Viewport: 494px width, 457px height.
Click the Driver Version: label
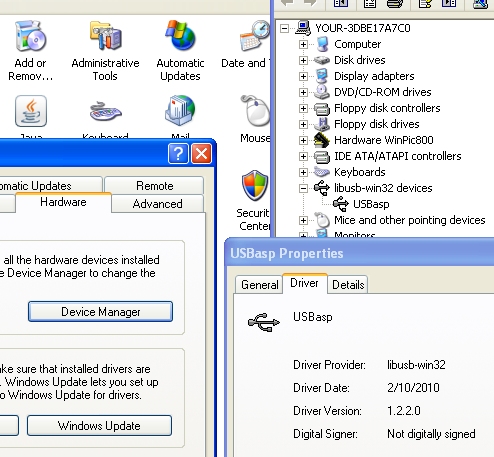pos(327,411)
